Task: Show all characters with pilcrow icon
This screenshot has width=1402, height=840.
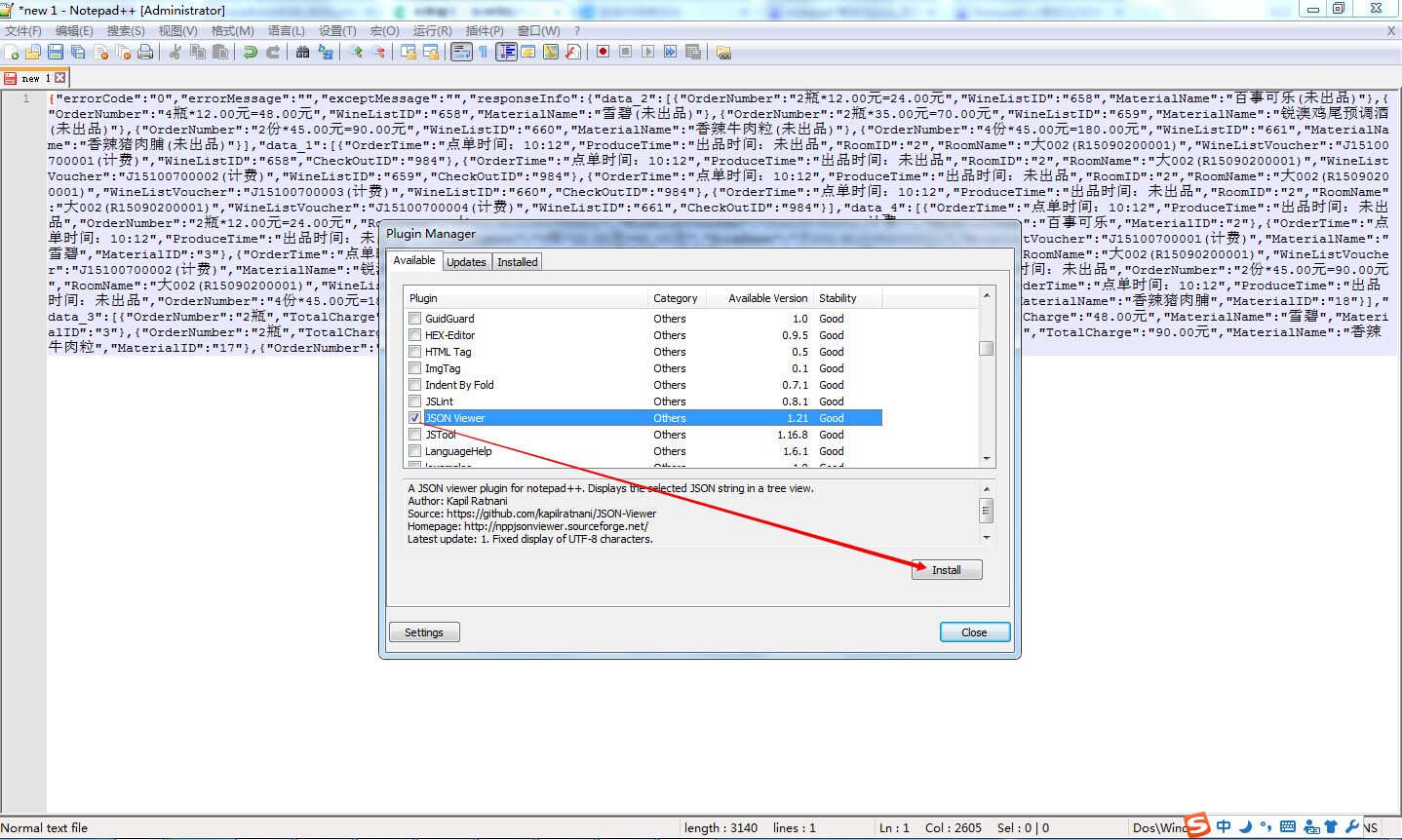Action: coord(483,52)
